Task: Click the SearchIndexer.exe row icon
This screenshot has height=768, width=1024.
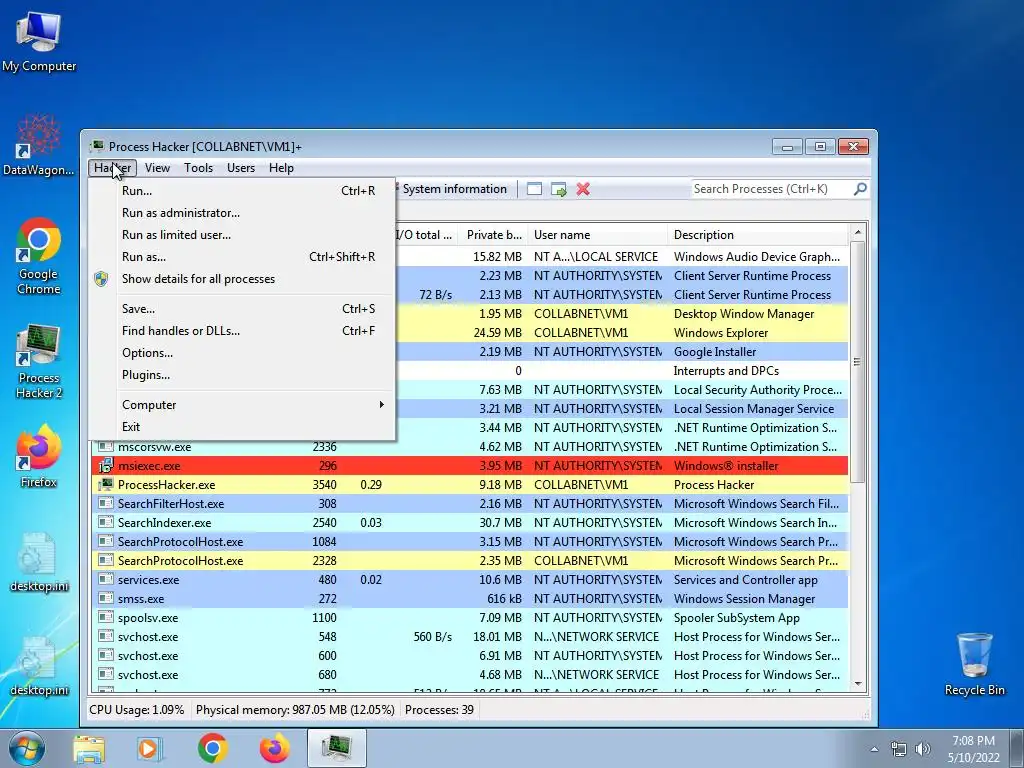Action: (x=105, y=522)
